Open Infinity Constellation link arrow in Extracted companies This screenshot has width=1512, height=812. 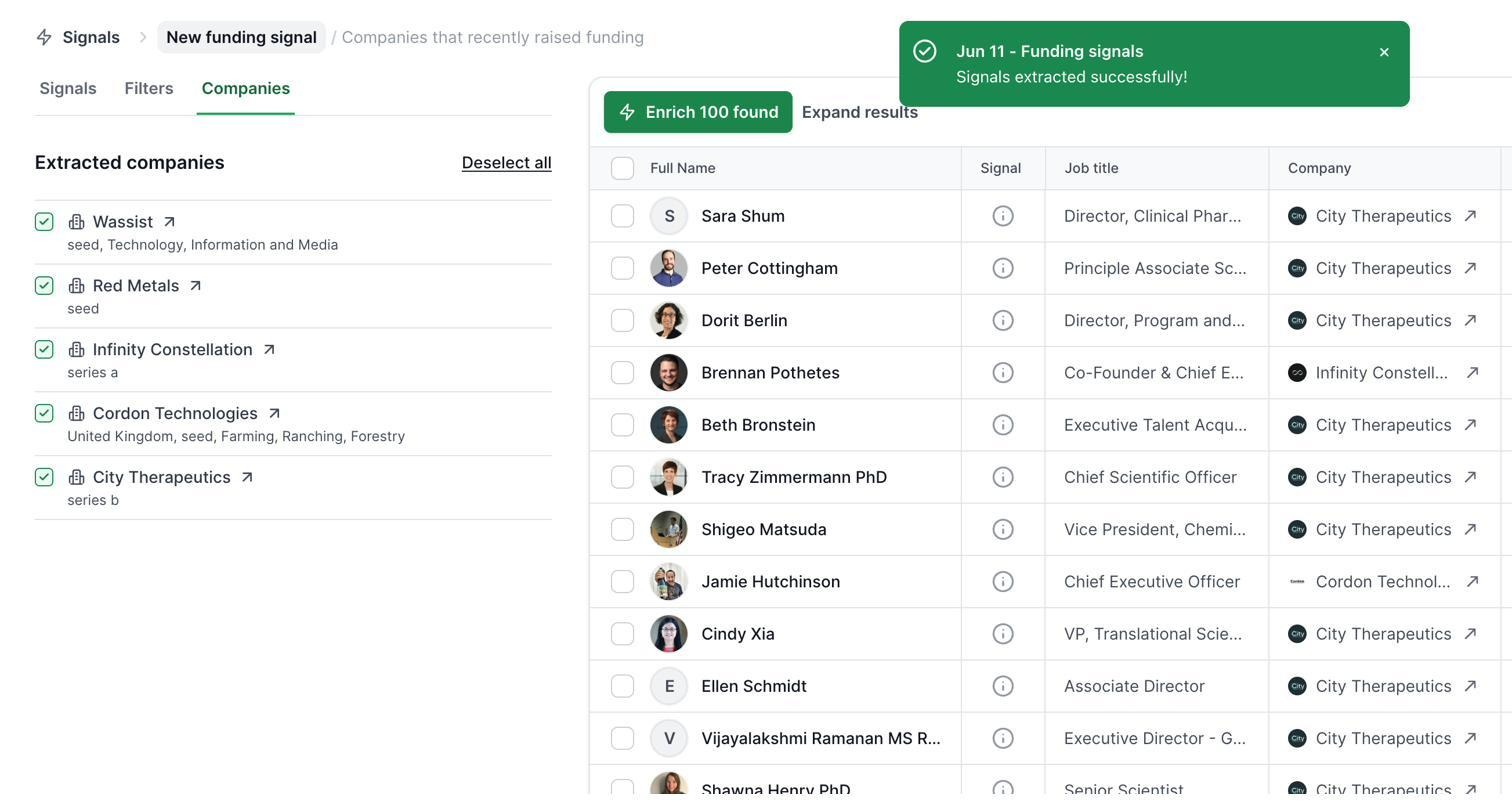click(268, 350)
